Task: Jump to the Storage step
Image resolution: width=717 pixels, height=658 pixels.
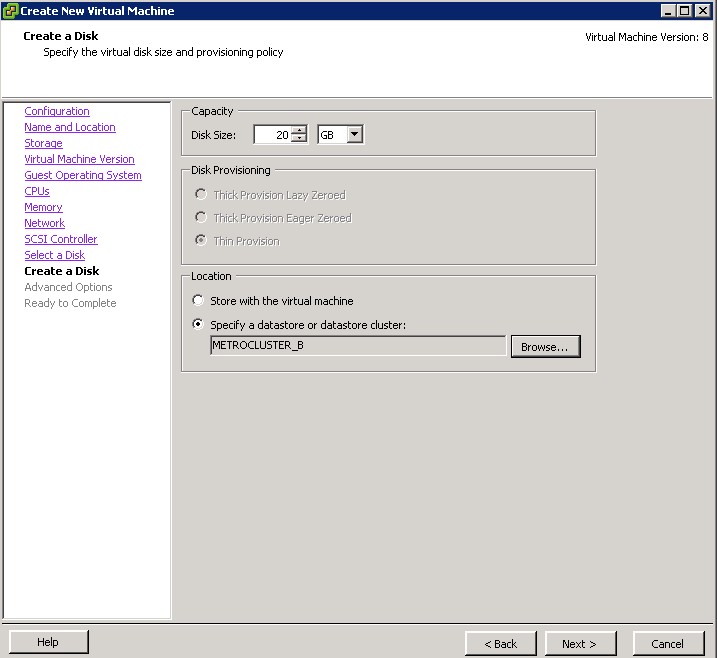Action: coord(43,143)
